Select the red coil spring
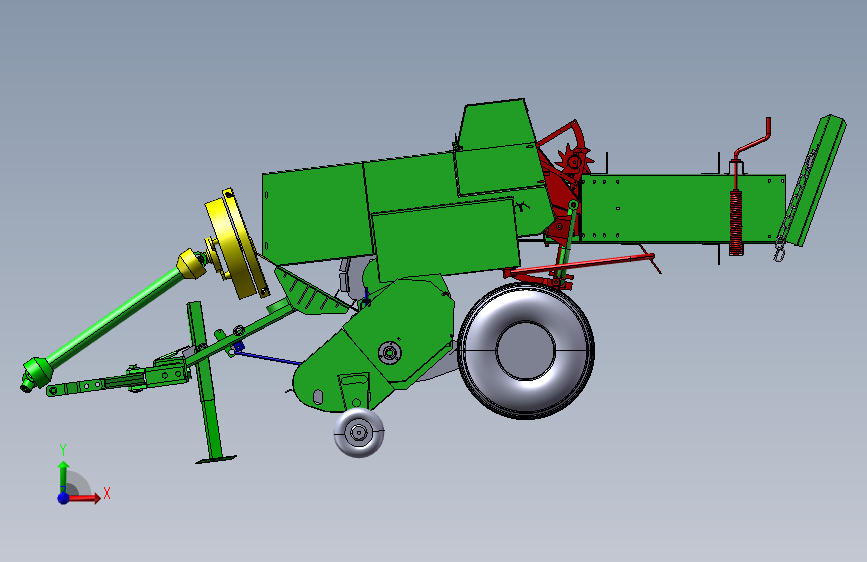 pyautogui.click(x=736, y=222)
